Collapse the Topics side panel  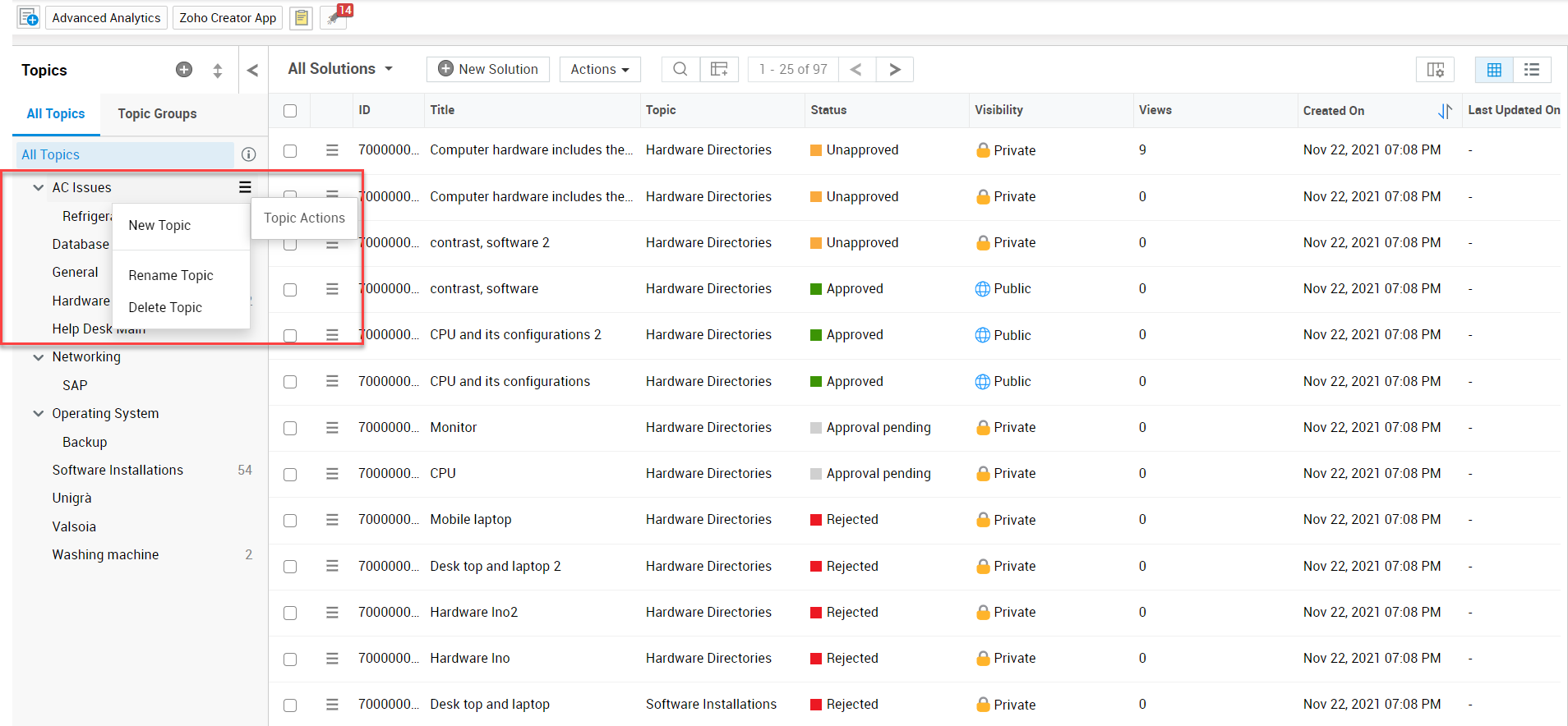point(252,71)
